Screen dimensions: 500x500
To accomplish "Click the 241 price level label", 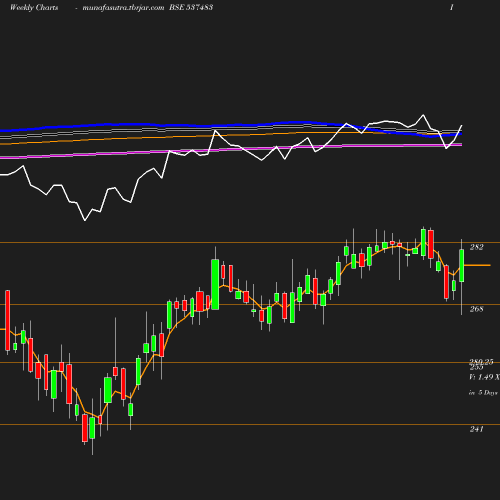I will point(477,429).
